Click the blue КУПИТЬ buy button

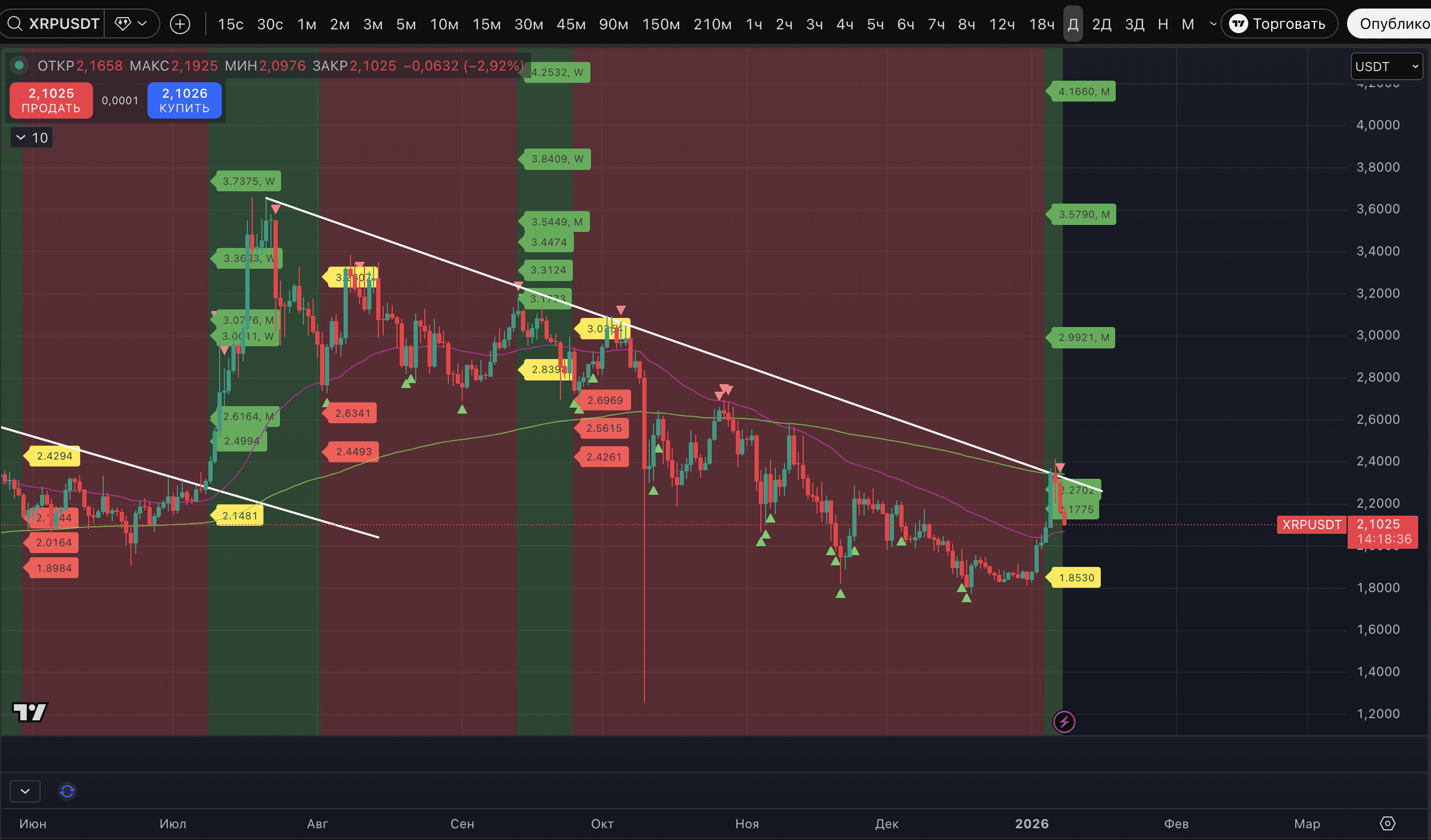[184, 100]
